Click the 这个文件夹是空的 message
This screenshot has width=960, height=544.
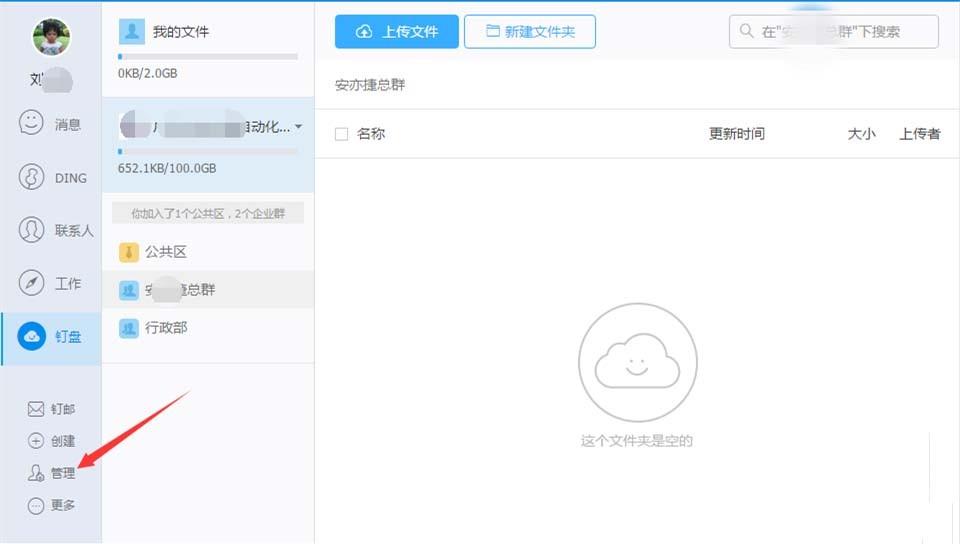637,441
